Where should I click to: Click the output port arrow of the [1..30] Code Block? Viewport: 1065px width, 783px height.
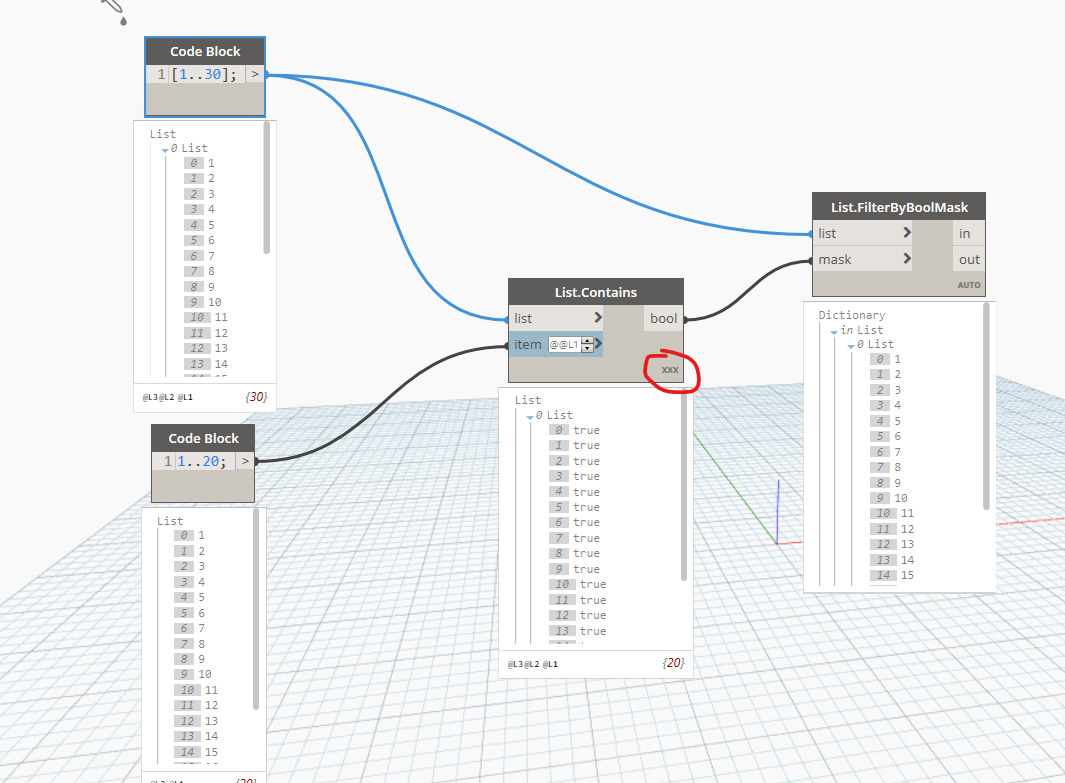[x=255, y=74]
